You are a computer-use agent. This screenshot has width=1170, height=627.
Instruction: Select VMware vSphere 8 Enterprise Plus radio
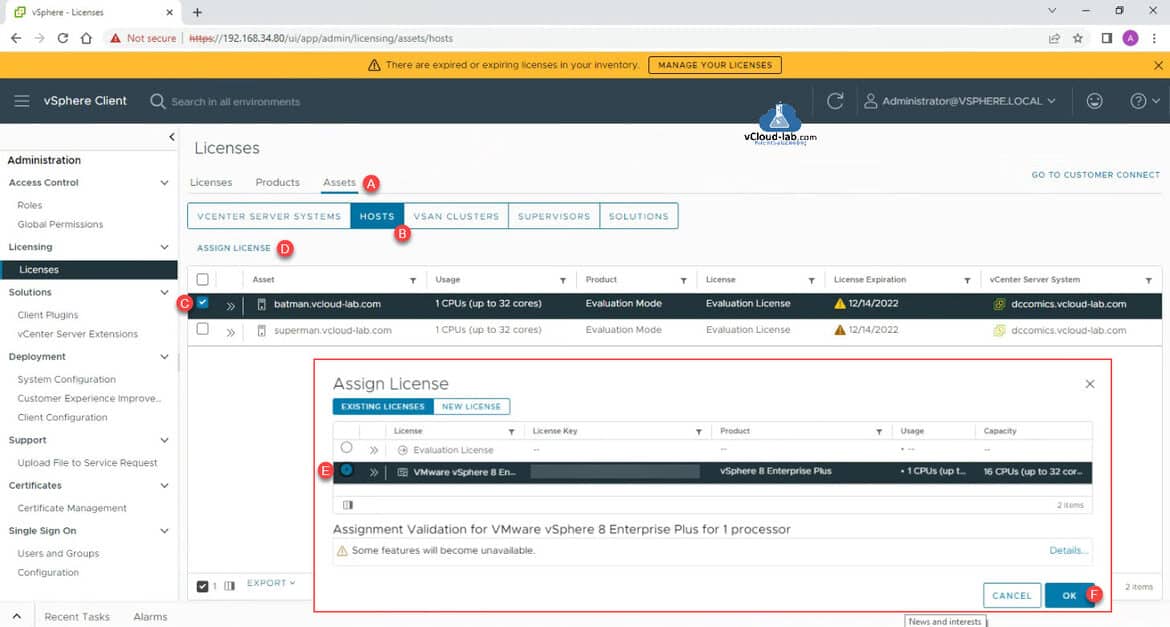pos(346,470)
